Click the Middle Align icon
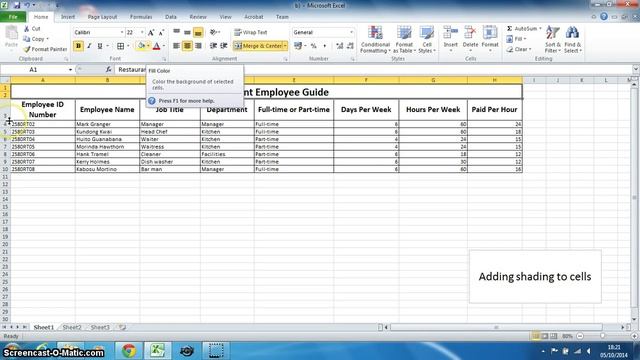 (187, 32)
